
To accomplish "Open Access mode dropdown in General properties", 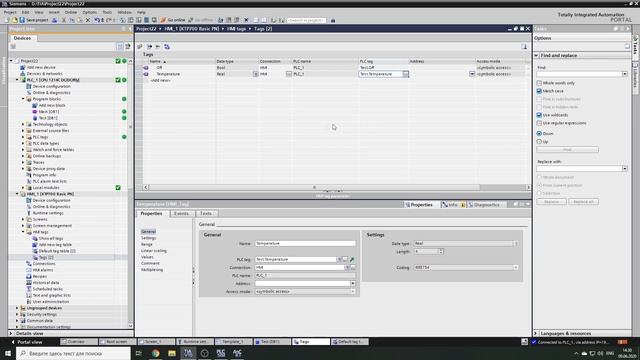I will click(x=353, y=291).
